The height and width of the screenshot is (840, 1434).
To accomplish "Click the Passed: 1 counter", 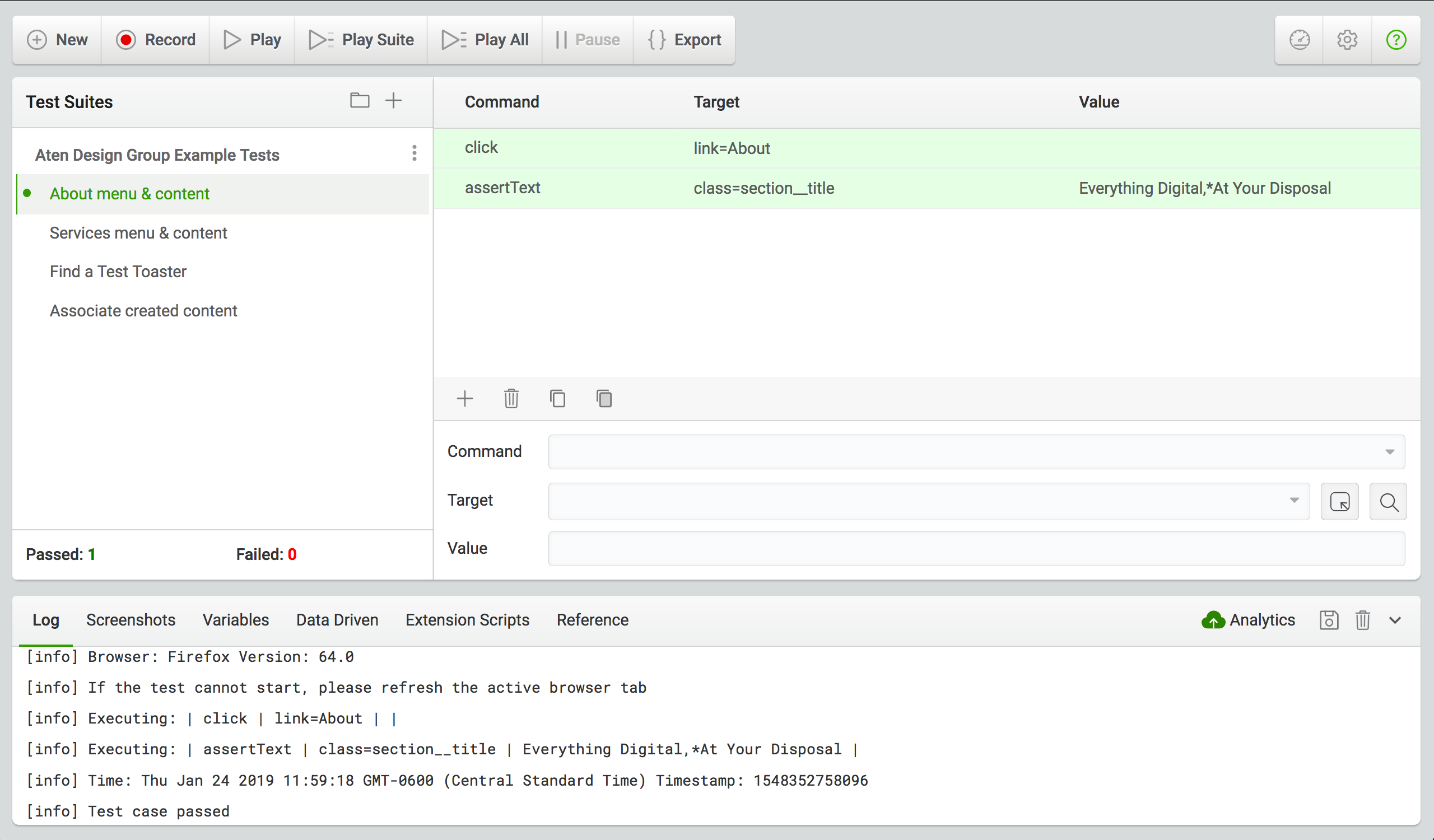I will pyautogui.click(x=60, y=554).
